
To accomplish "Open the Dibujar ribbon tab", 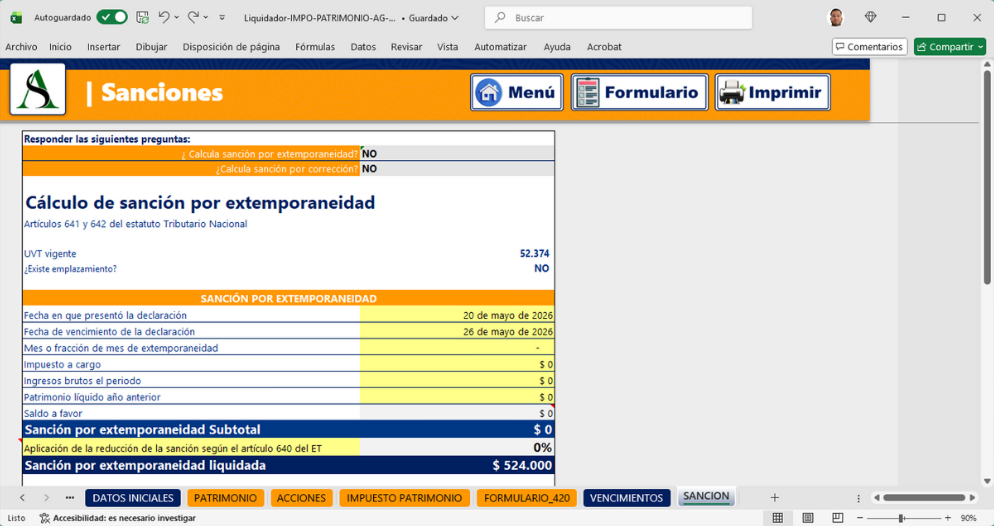I will pos(152,47).
